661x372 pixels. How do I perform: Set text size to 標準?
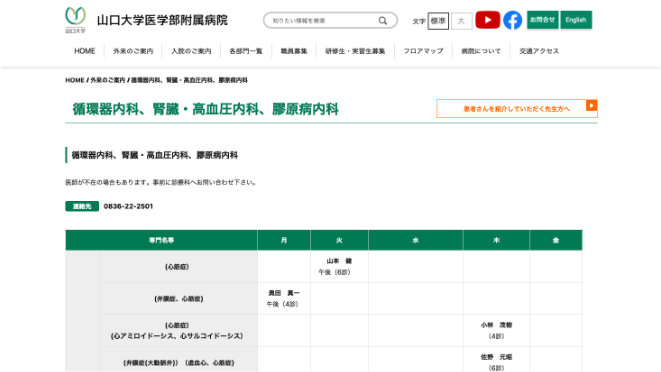(x=438, y=21)
